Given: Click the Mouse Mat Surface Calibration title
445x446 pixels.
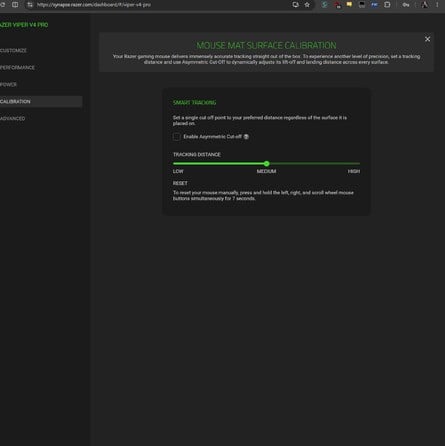Looking at the screenshot, I should pyautogui.click(x=266, y=45).
